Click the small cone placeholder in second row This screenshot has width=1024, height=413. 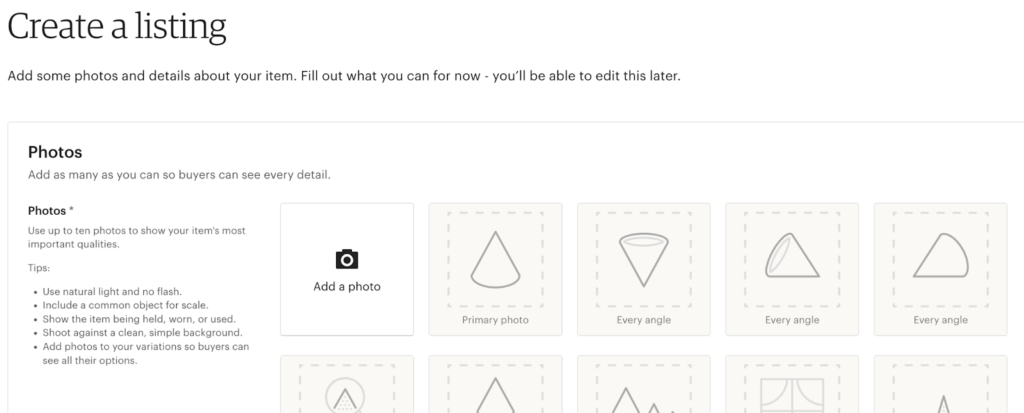click(x=940, y=384)
